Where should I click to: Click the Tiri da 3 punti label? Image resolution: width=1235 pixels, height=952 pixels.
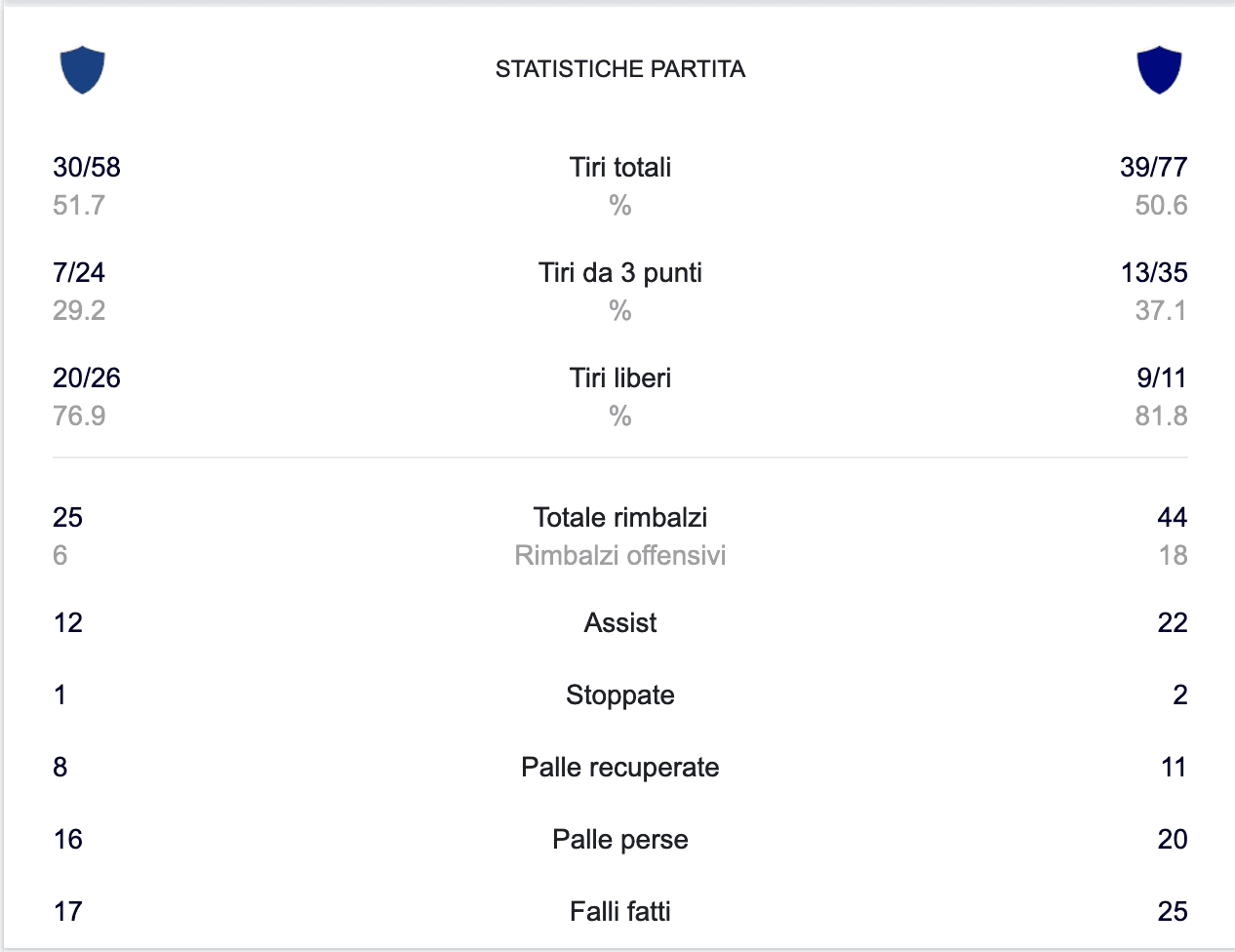pos(620,272)
